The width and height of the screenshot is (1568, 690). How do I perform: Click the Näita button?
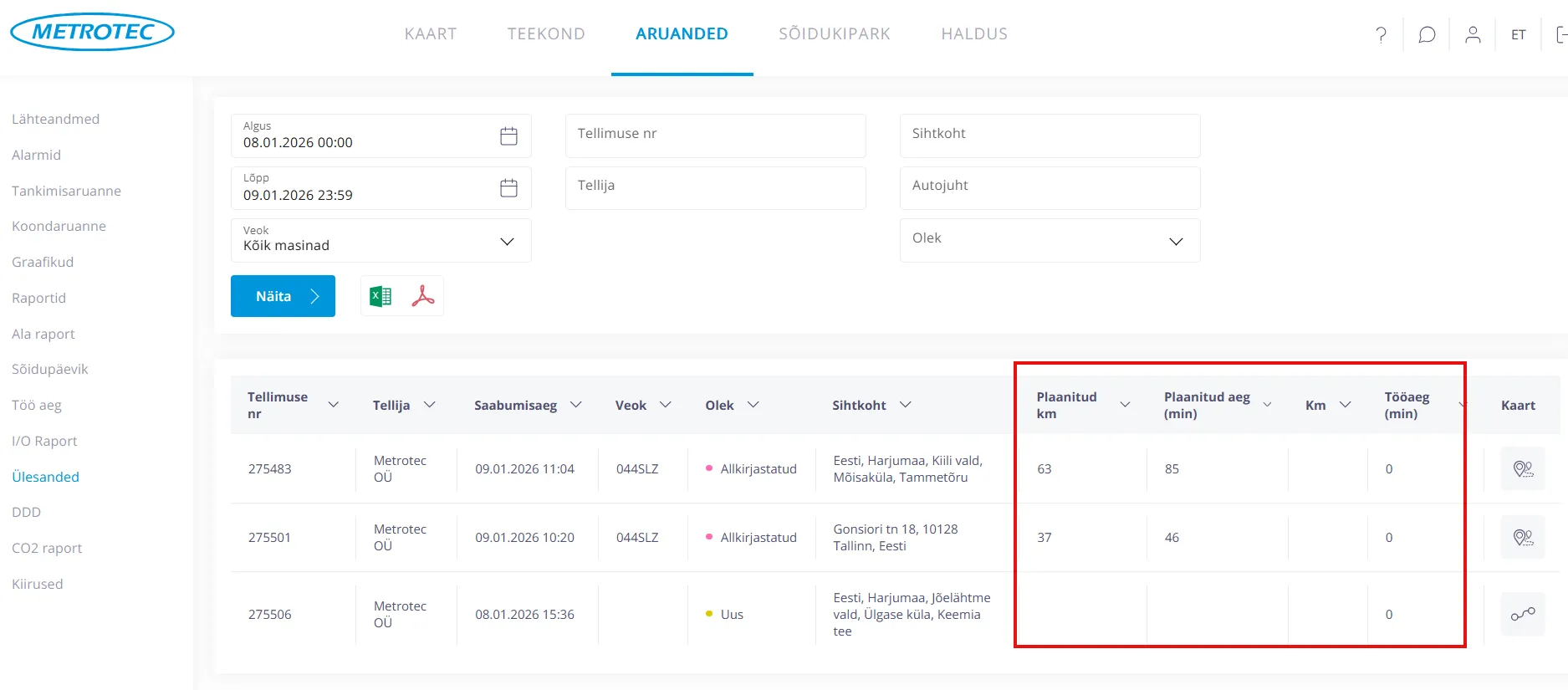[x=283, y=296]
